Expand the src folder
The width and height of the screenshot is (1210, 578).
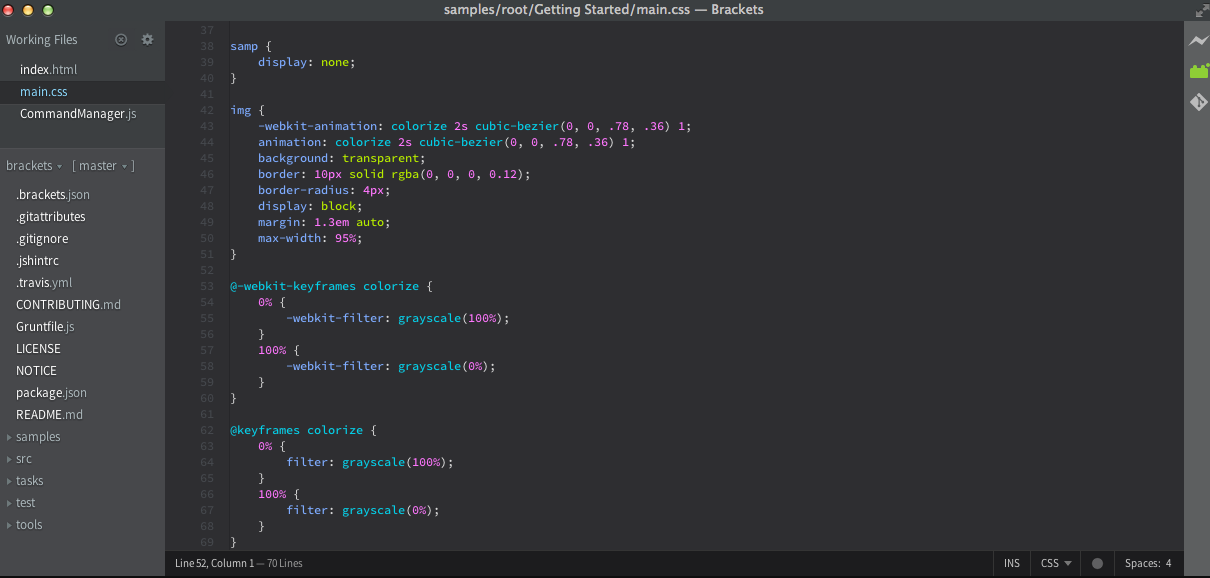24,459
